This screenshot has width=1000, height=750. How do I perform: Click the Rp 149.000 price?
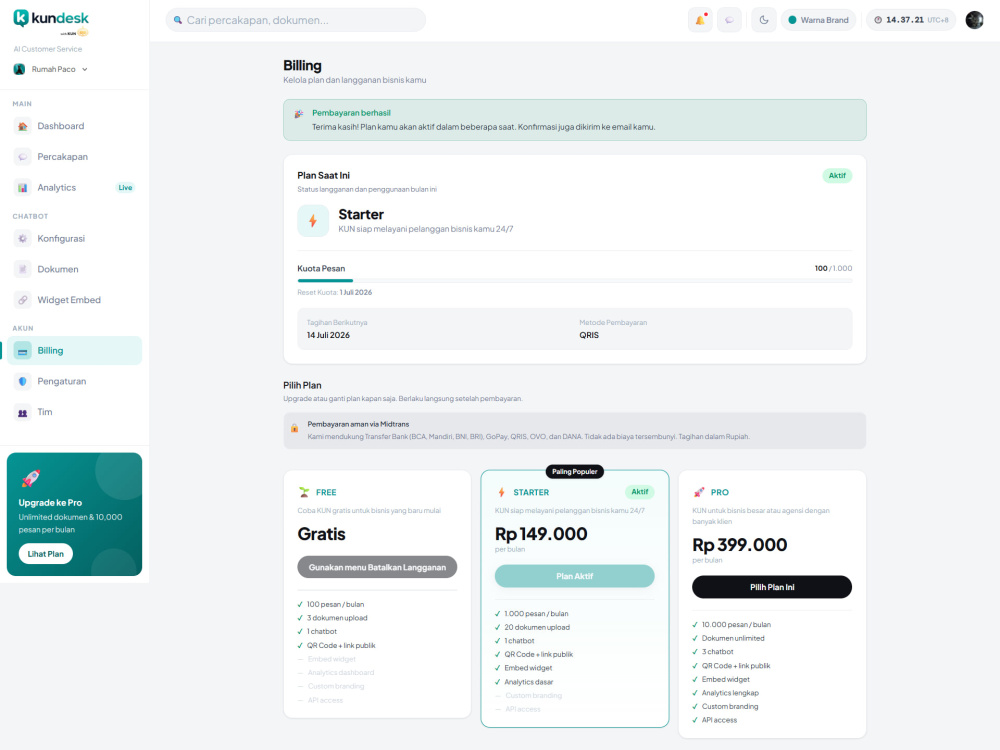coord(541,534)
